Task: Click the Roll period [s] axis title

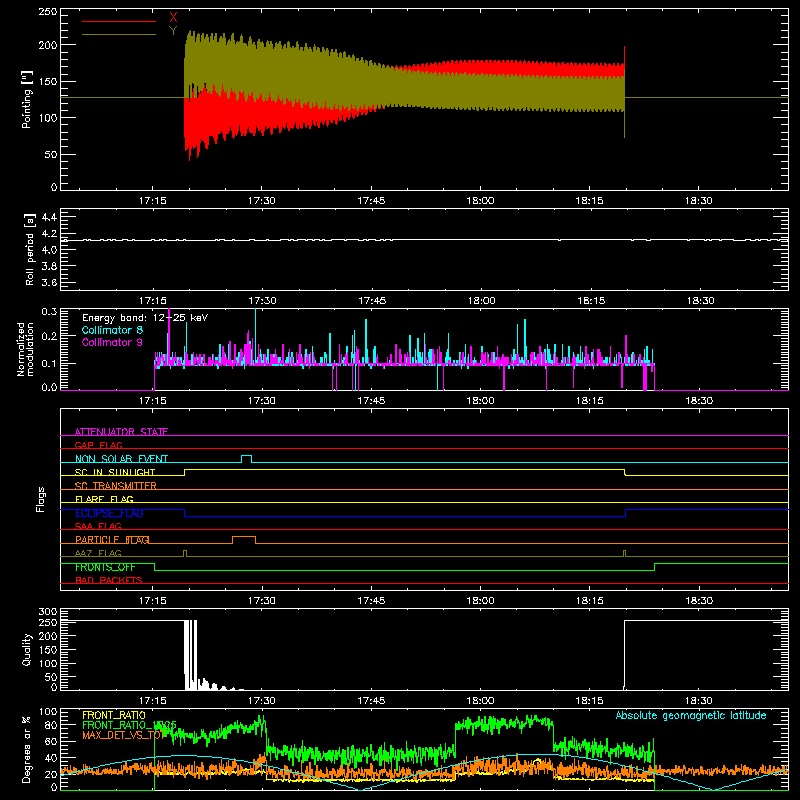Action: [x=30, y=249]
